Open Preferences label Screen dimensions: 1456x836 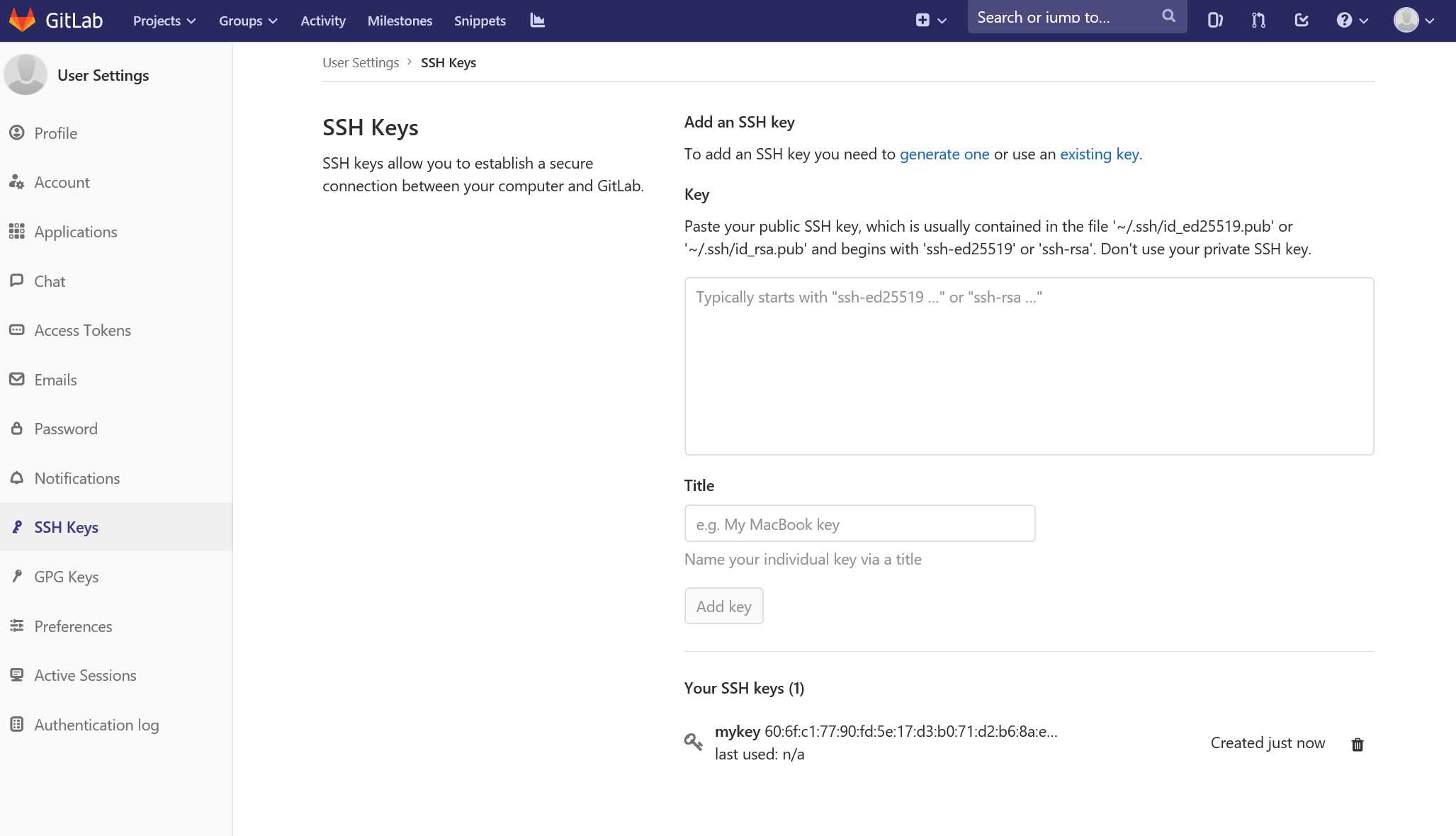pos(73,626)
